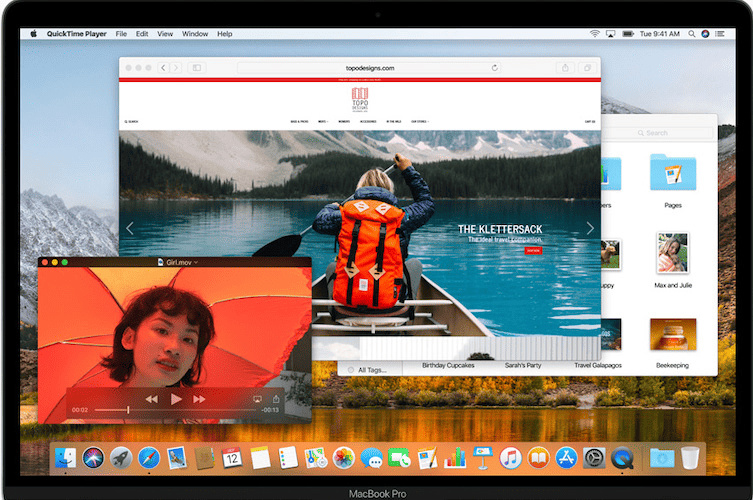Toggle the Safari sidebar button
This screenshot has width=753, height=500.
pyautogui.click(x=197, y=68)
